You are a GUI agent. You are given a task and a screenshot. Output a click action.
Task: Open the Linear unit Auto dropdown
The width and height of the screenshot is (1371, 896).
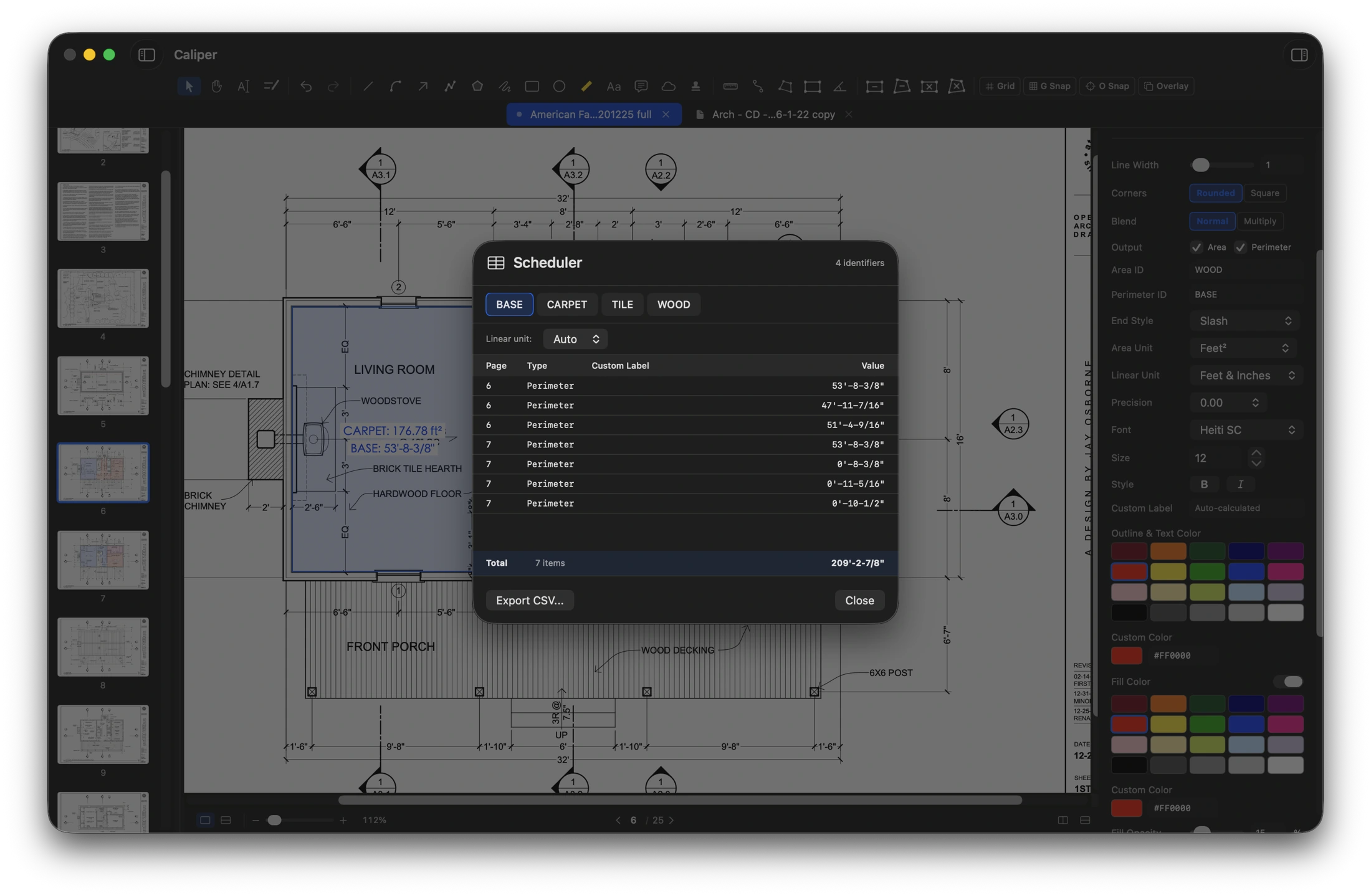[575, 339]
